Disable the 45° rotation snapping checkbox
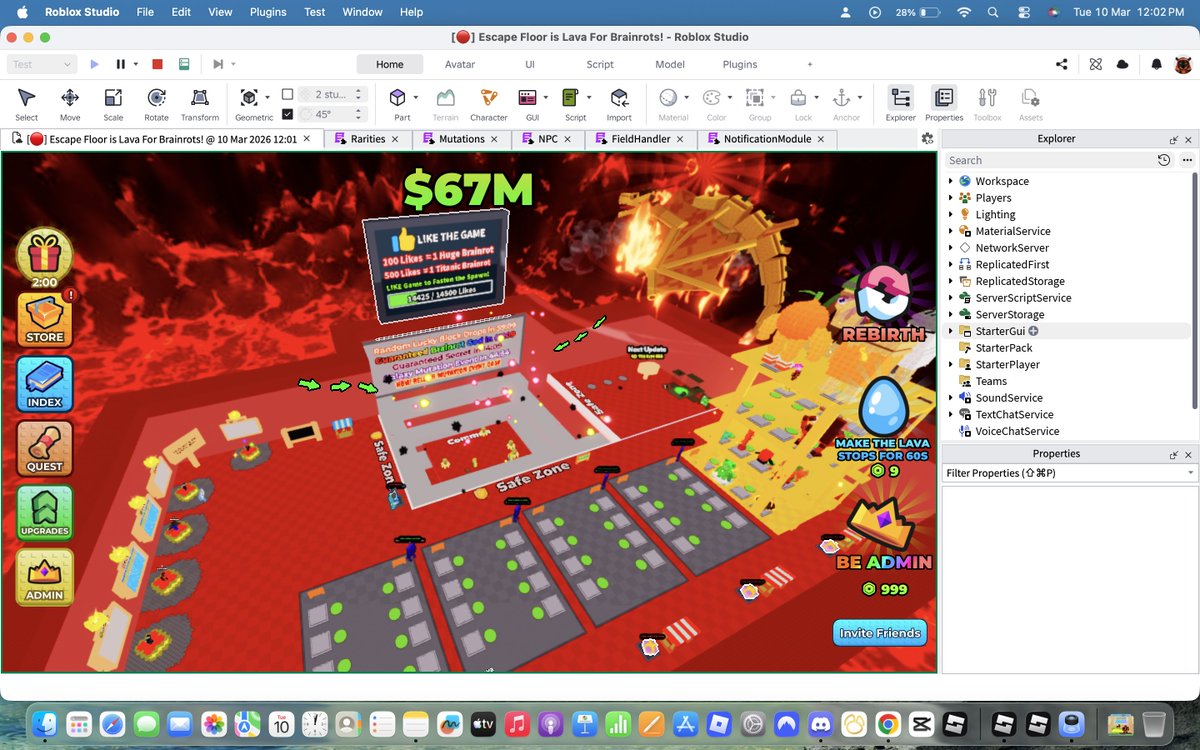The width and height of the screenshot is (1200, 750). pyautogui.click(x=288, y=114)
